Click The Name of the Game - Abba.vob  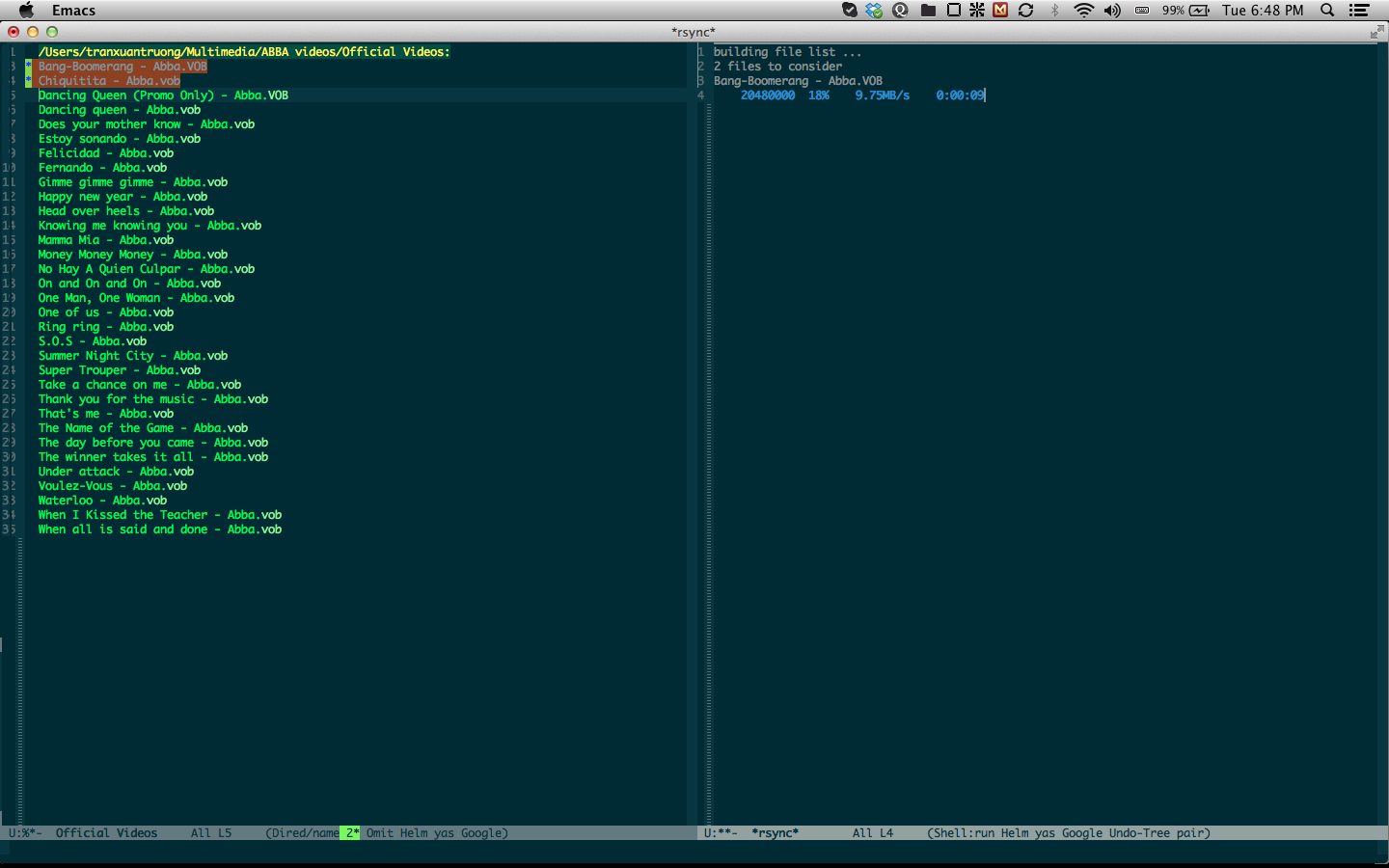click(x=143, y=428)
